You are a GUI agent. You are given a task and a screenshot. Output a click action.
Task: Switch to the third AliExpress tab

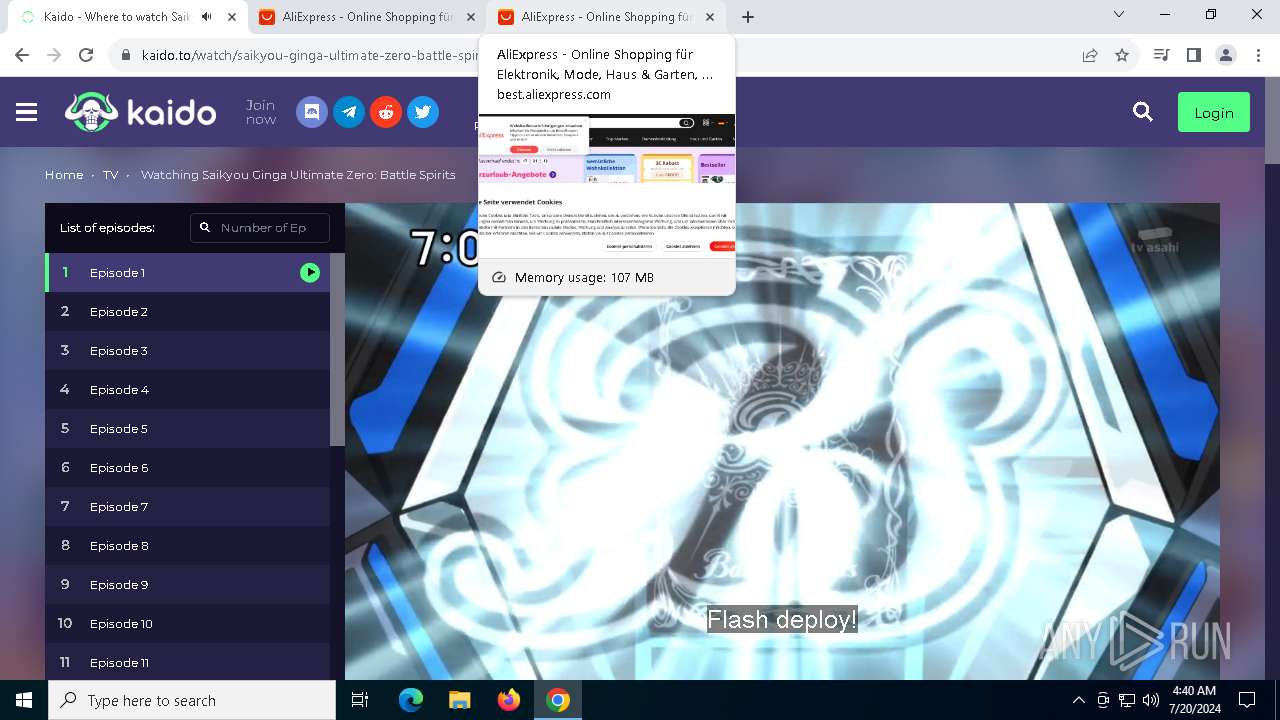pyautogui.click(x=605, y=17)
